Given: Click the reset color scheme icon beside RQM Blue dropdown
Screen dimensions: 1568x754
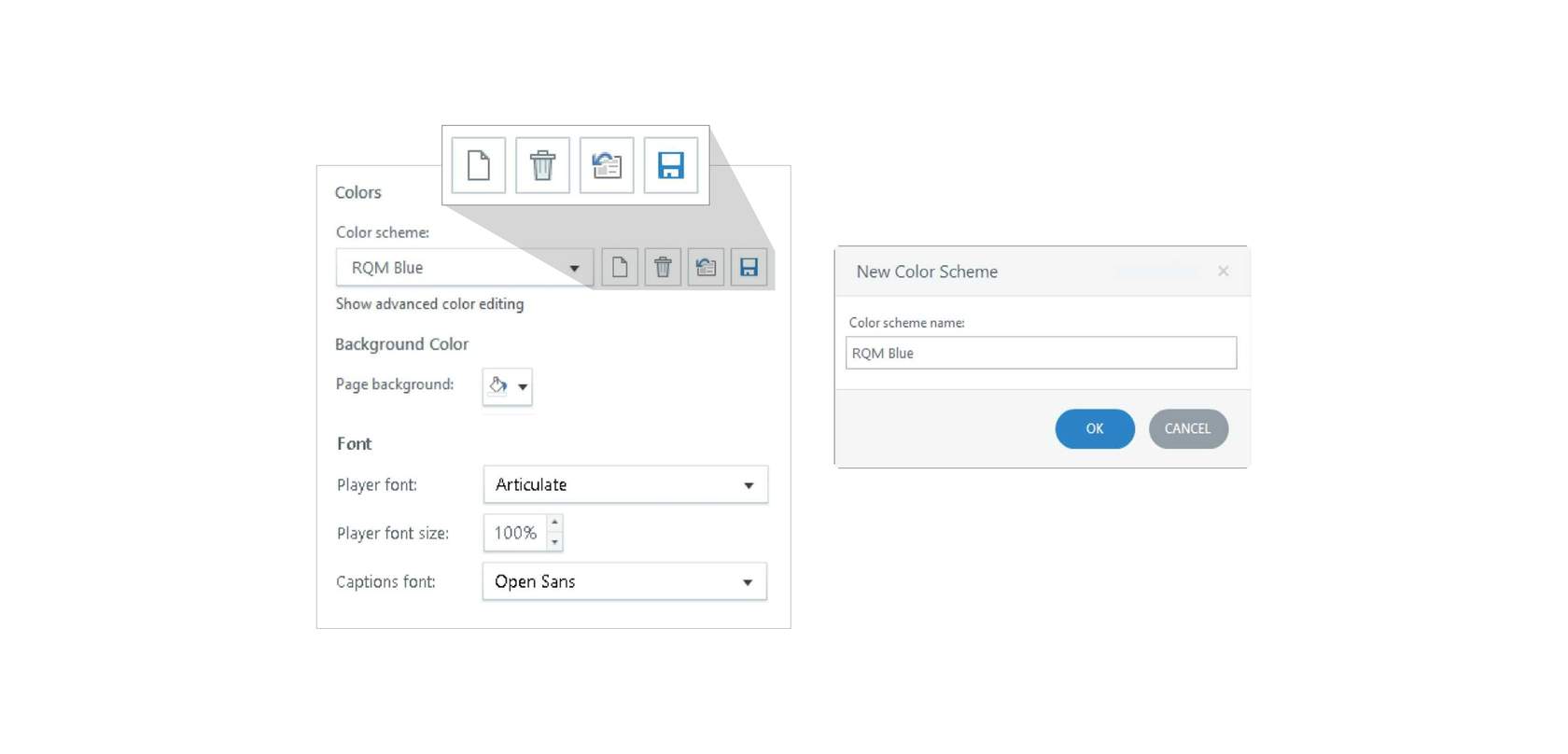Looking at the screenshot, I should pyautogui.click(x=706, y=268).
